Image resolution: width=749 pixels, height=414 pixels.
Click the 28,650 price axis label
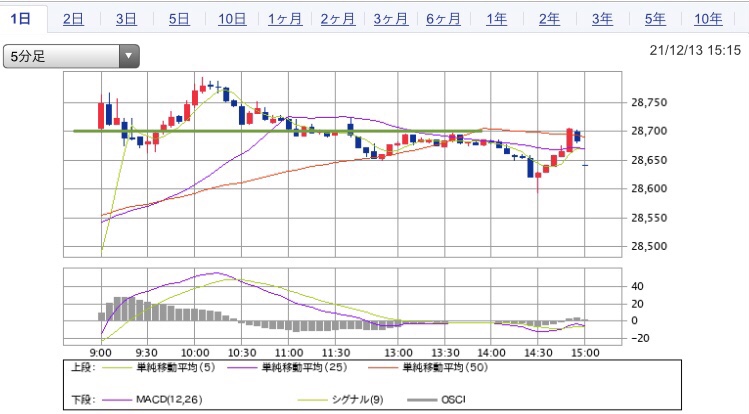[649, 160]
